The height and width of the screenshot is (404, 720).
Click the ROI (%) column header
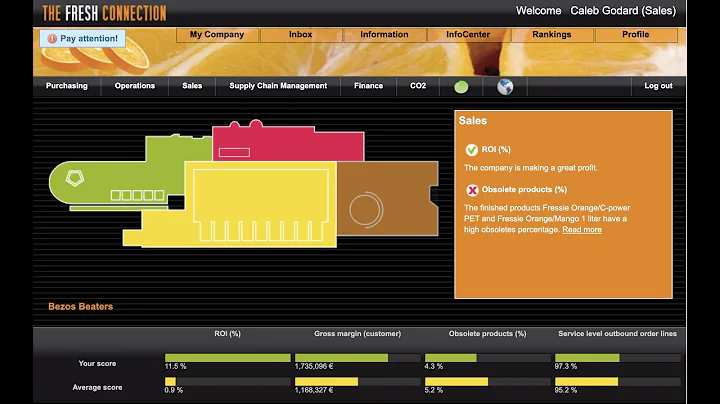pos(227,334)
